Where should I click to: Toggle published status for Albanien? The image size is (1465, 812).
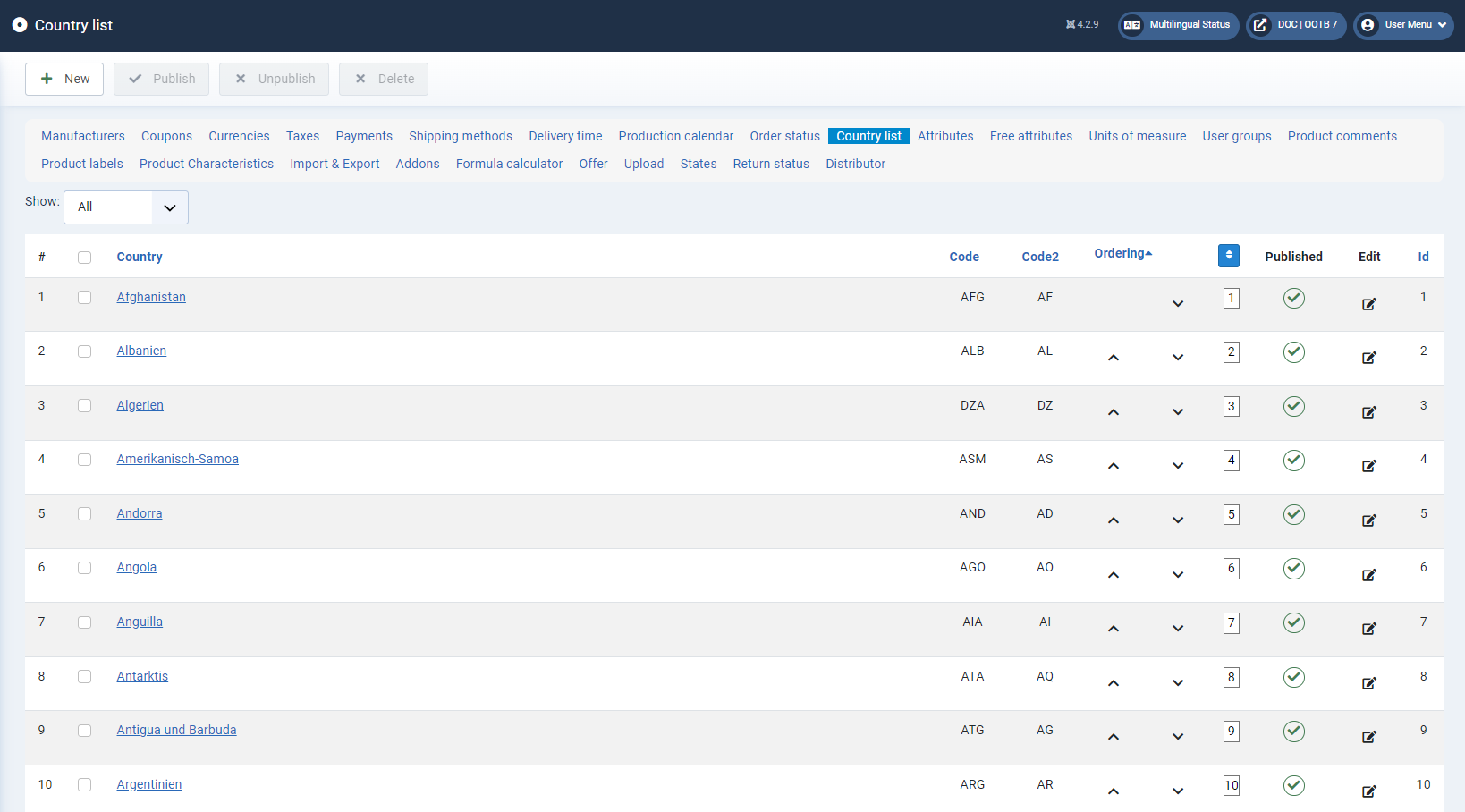coord(1293,352)
